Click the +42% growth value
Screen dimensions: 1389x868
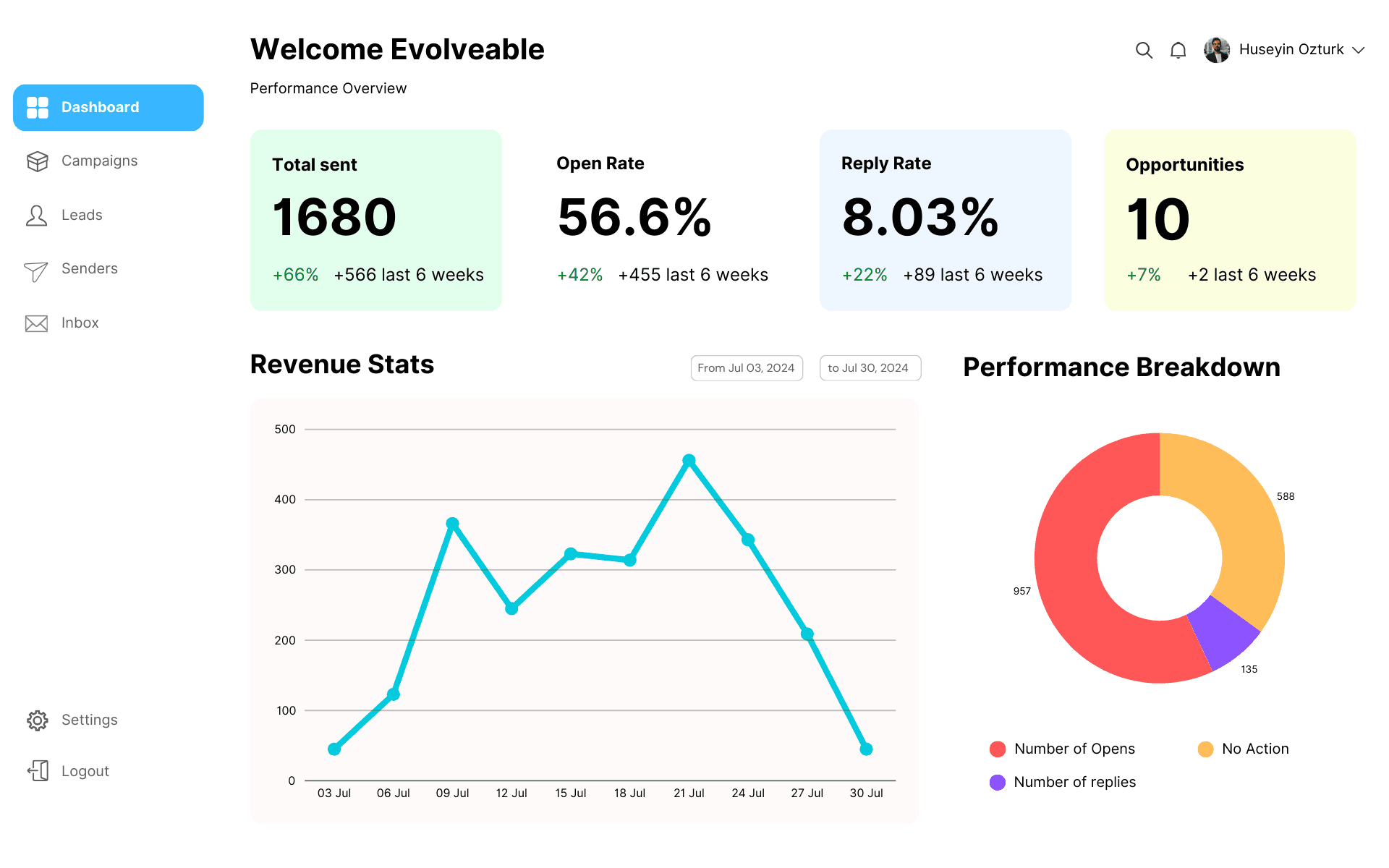point(580,275)
